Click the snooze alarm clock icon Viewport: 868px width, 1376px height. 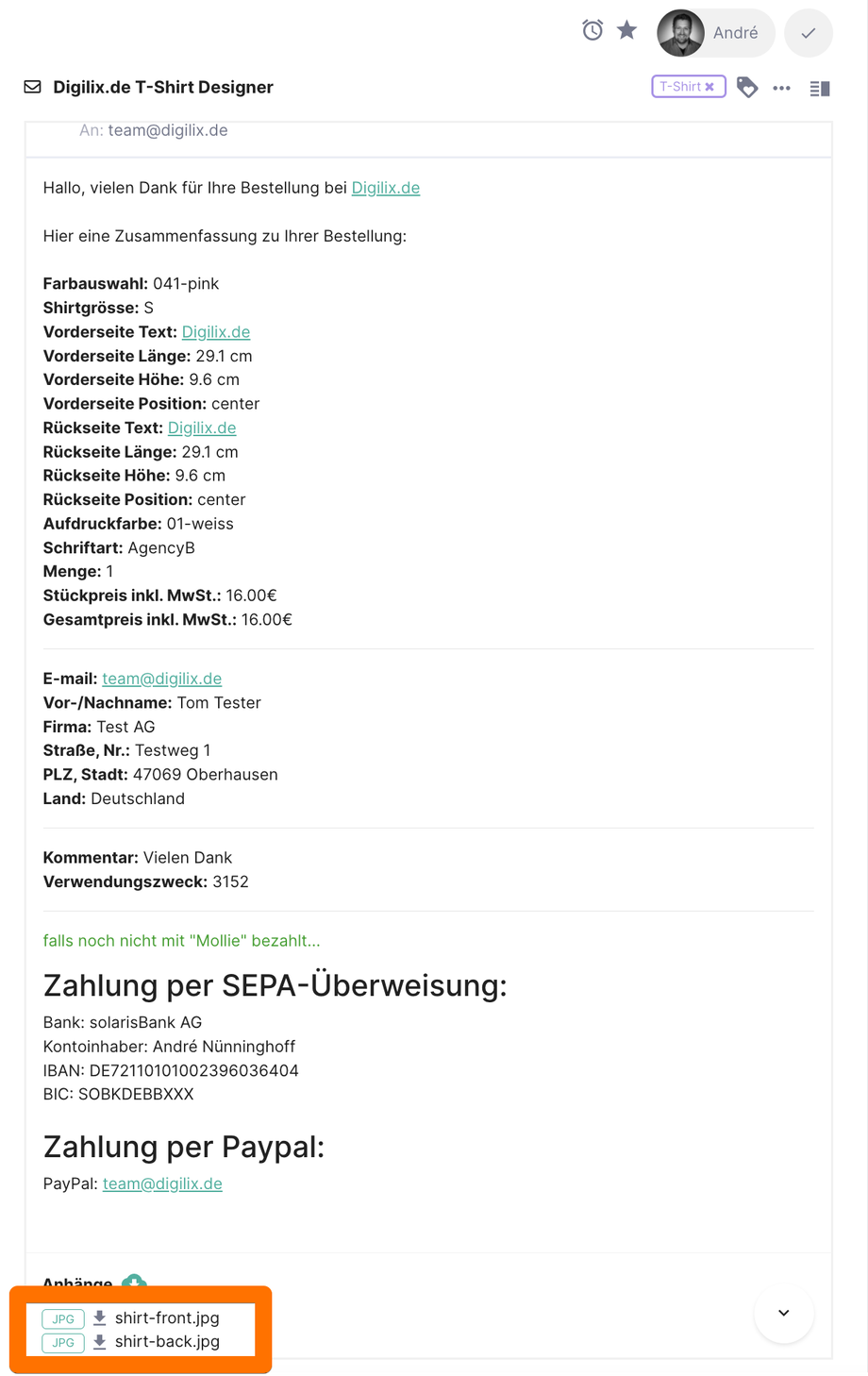(x=593, y=31)
